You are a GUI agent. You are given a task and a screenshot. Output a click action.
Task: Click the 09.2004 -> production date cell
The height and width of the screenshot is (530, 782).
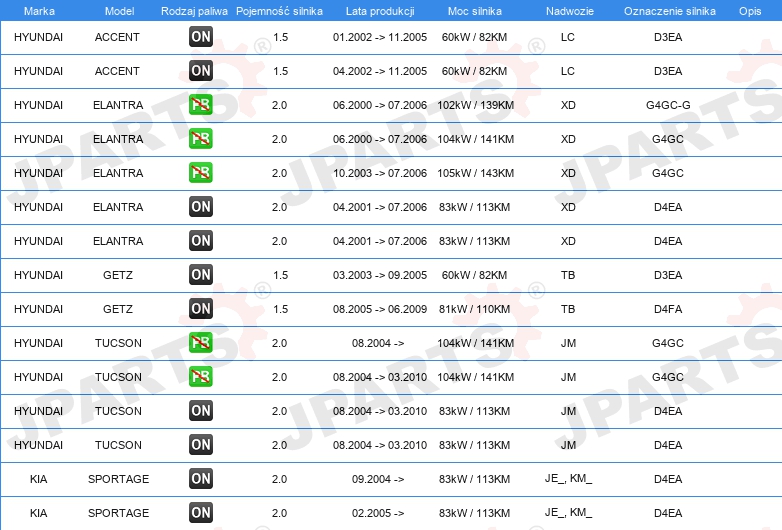pyautogui.click(x=378, y=479)
